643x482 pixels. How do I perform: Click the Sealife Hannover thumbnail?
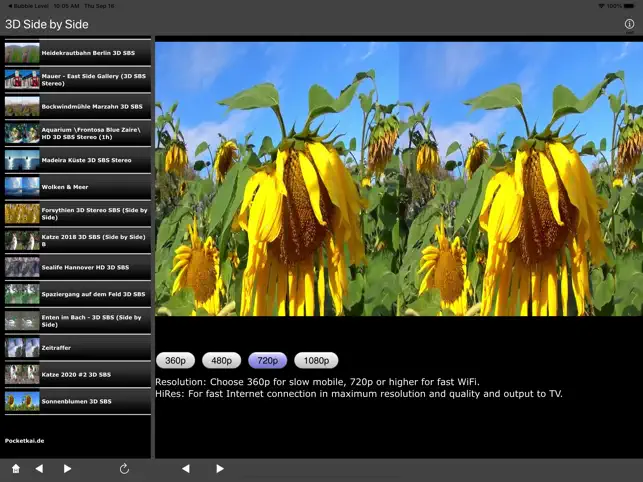click(22, 267)
